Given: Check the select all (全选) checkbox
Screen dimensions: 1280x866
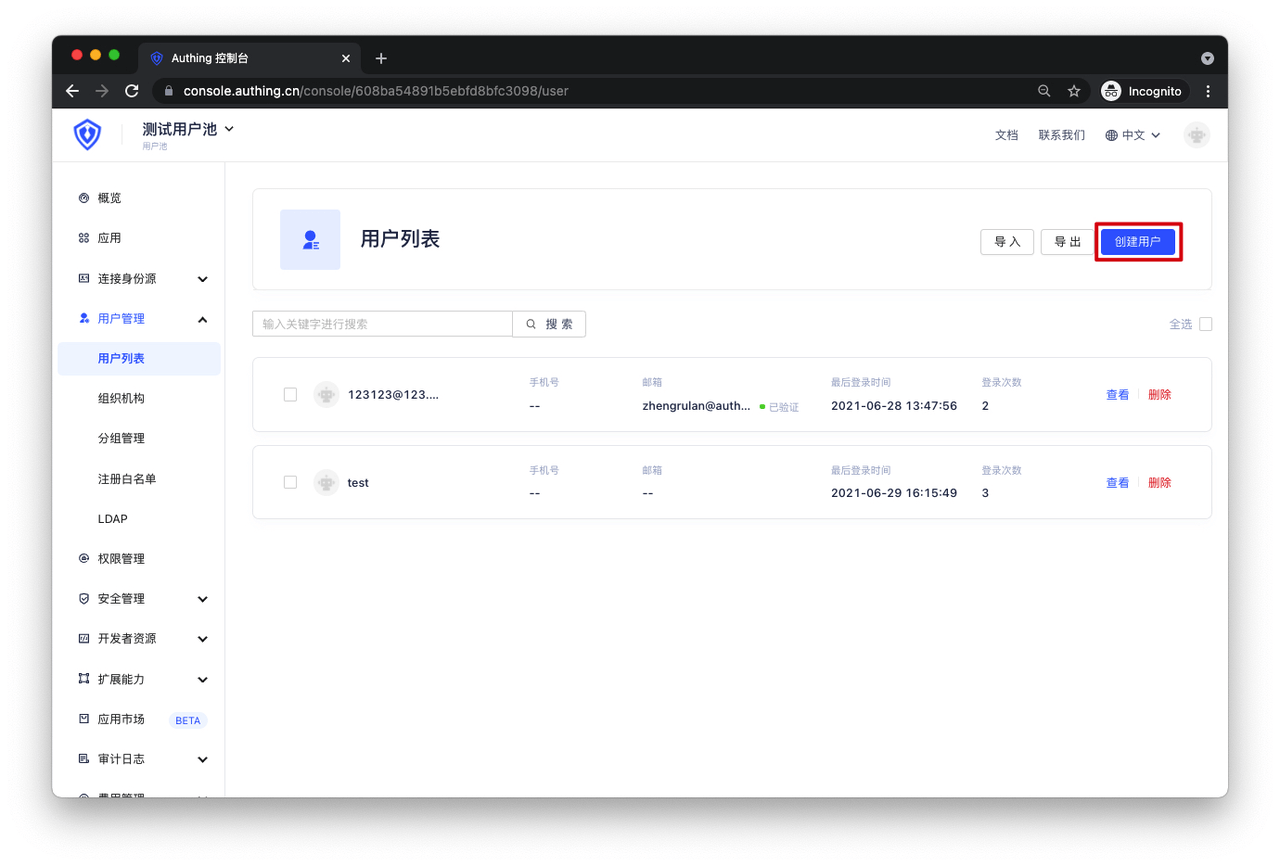Looking at the screenshot, I should tap(1205, 324).
